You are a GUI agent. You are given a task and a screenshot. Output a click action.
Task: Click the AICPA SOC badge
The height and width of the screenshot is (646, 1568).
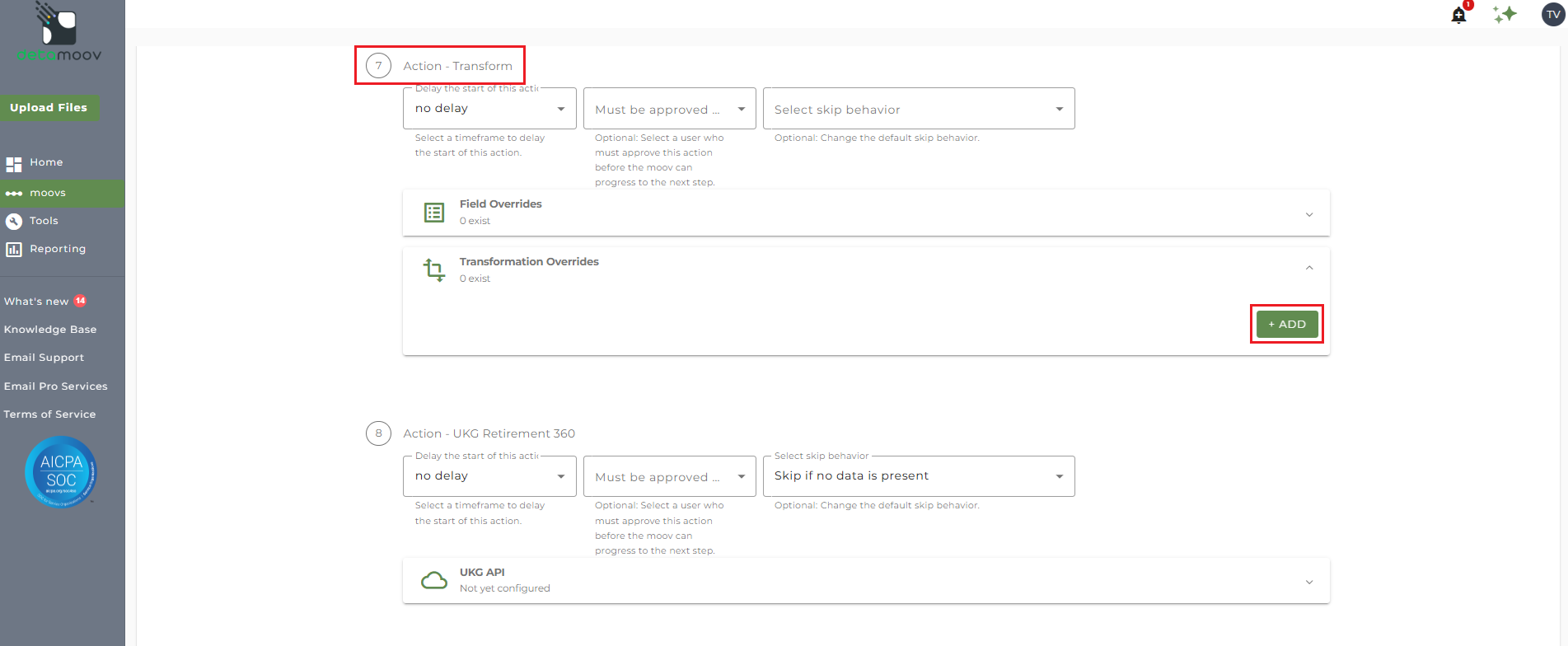coord(61,472)
